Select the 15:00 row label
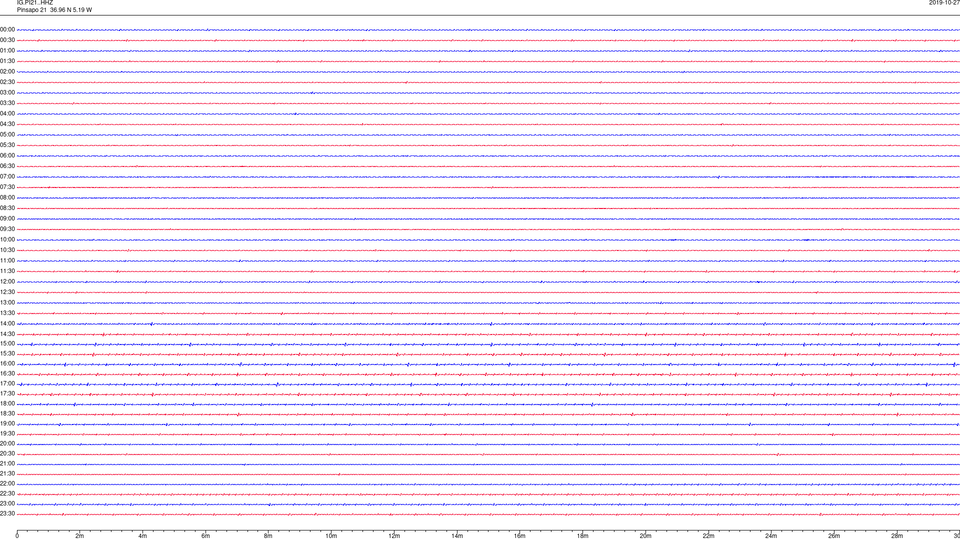The width and height of the screenshot is (960, 540). [x=7, y=343]
